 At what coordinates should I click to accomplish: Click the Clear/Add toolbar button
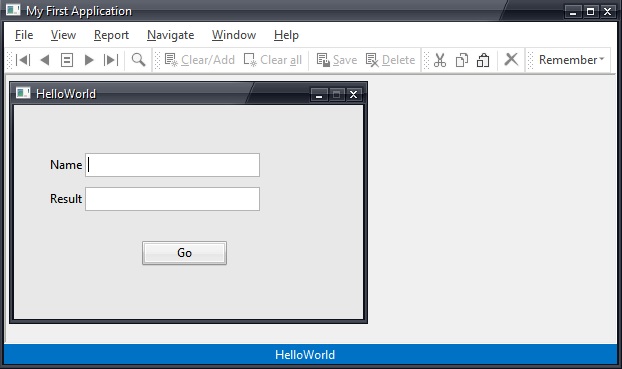(200, 60)
